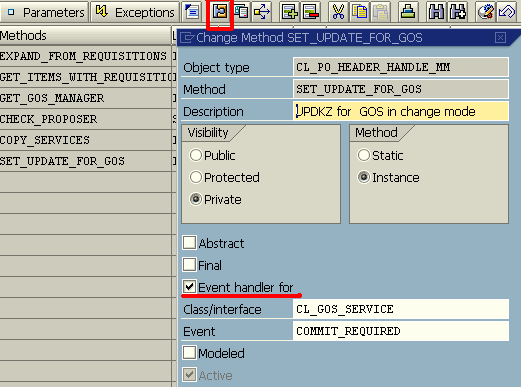Click the Sort stack icon
The image size is (521, 387).
coord(408,12)
